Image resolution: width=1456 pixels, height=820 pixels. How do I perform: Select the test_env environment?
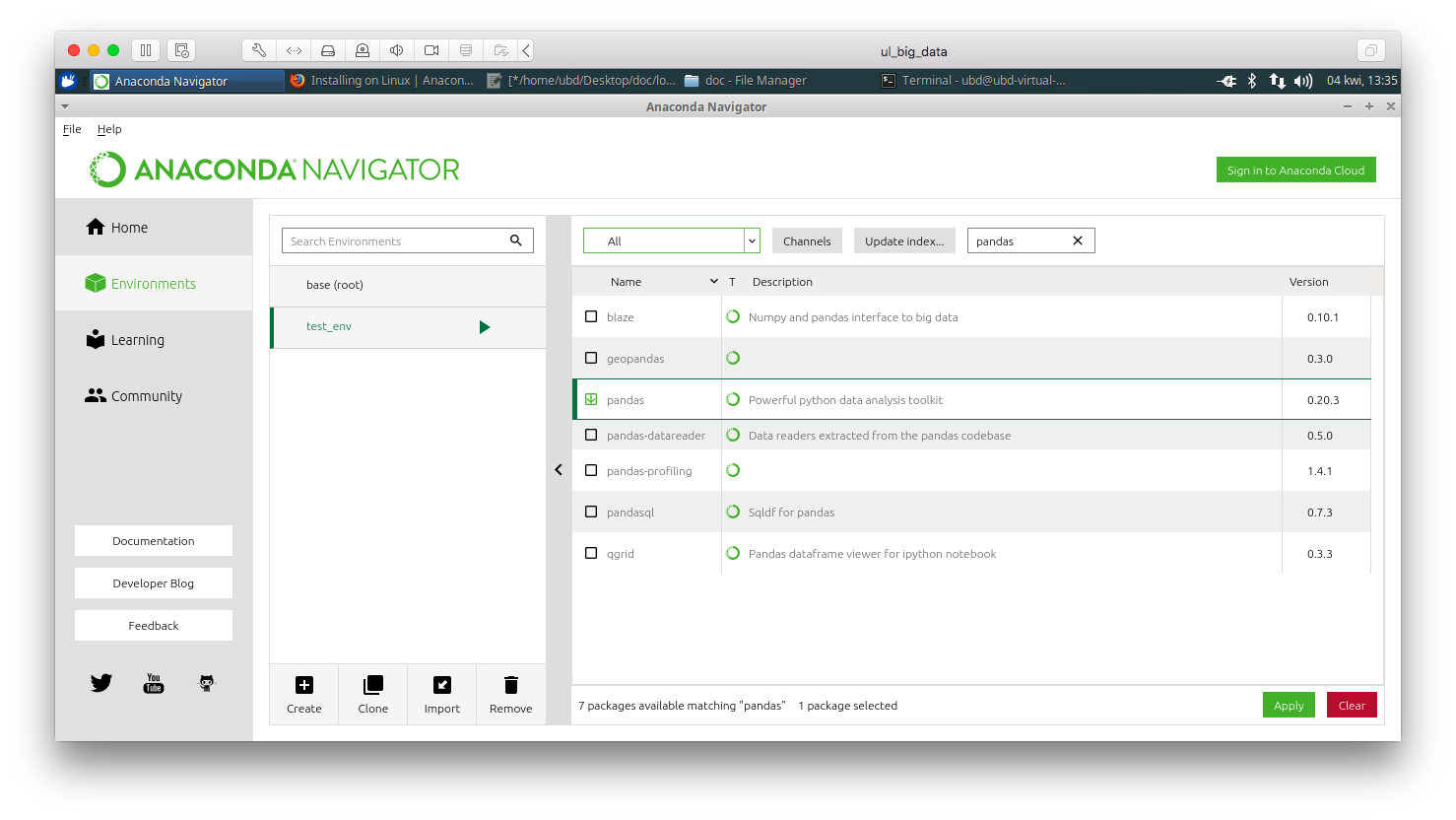(408, 327)
